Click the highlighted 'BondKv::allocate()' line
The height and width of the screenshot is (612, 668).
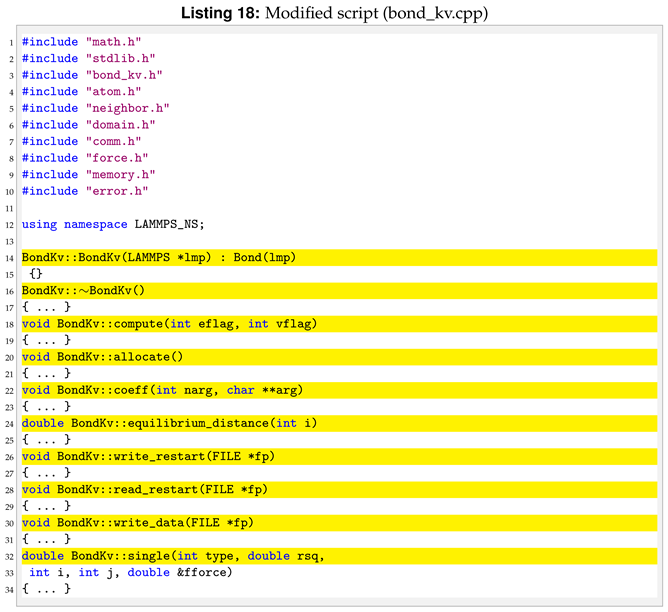point(339,357)
